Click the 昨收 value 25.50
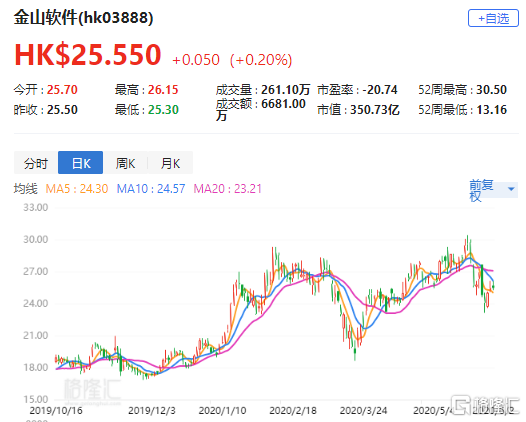 (x=62, y=110)
